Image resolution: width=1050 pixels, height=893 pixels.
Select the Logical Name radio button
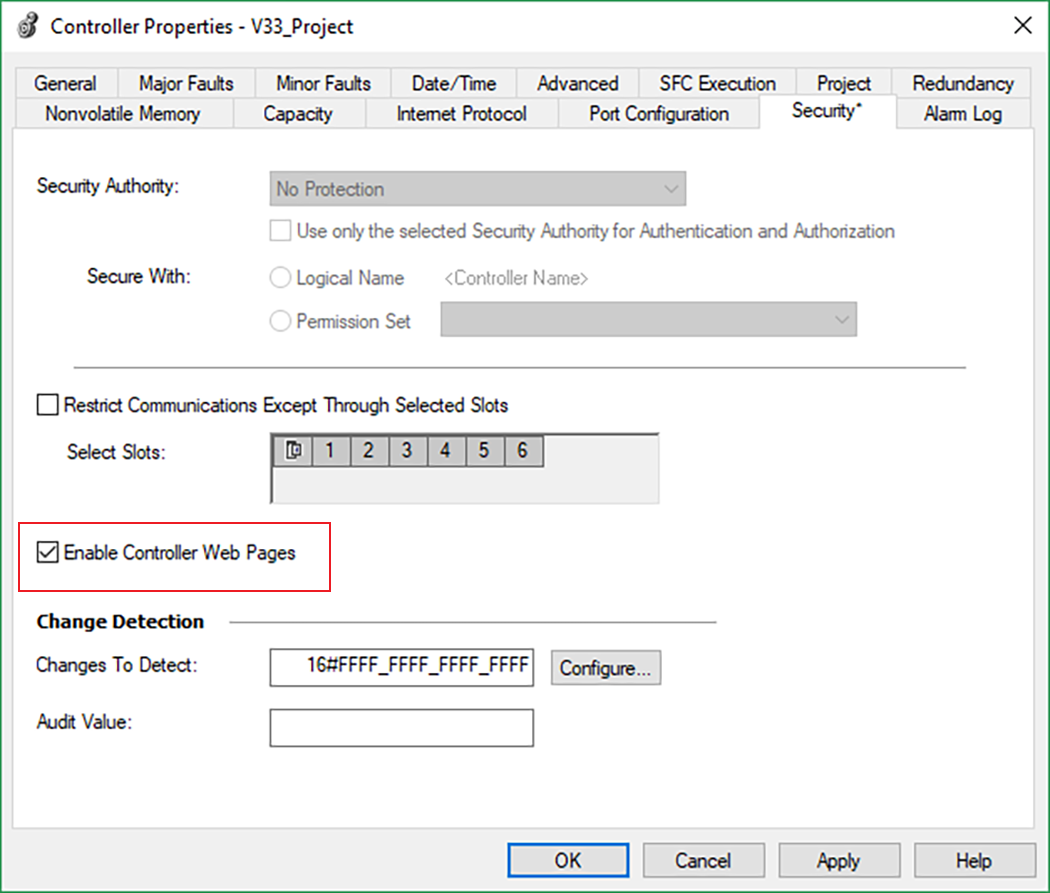281,278
